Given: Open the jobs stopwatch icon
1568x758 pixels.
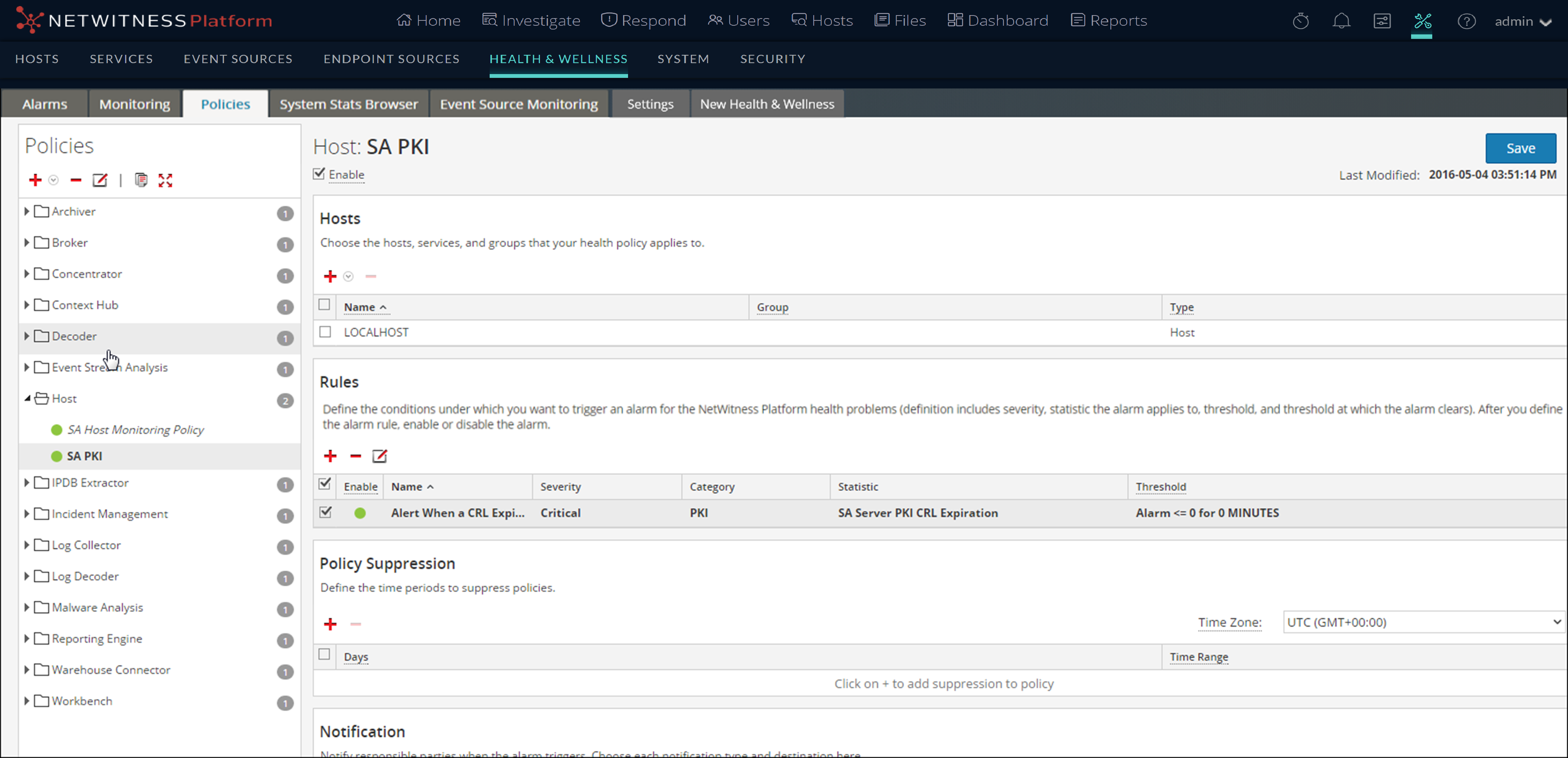Looking at the screenshot, I should [x=1300, y=21].
